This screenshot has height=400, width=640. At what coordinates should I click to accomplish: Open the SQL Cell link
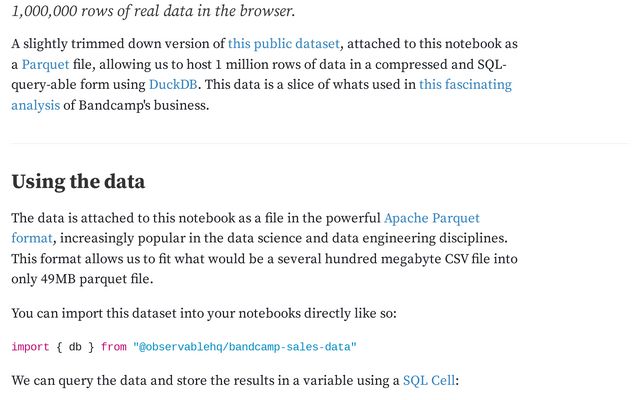point(429,381)
